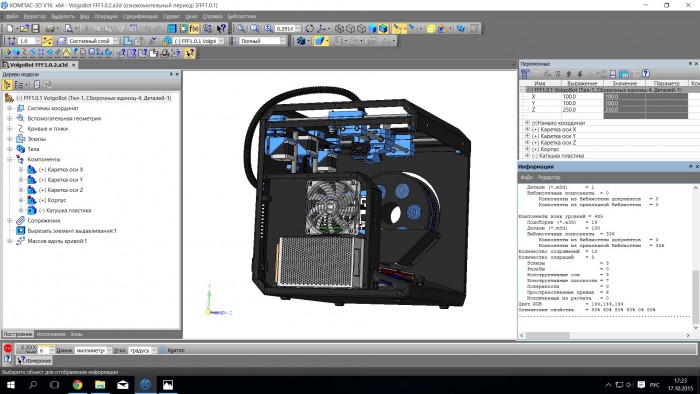
Task: Open the help icon in the Variables panel
Action: click(x=645, y=74)
